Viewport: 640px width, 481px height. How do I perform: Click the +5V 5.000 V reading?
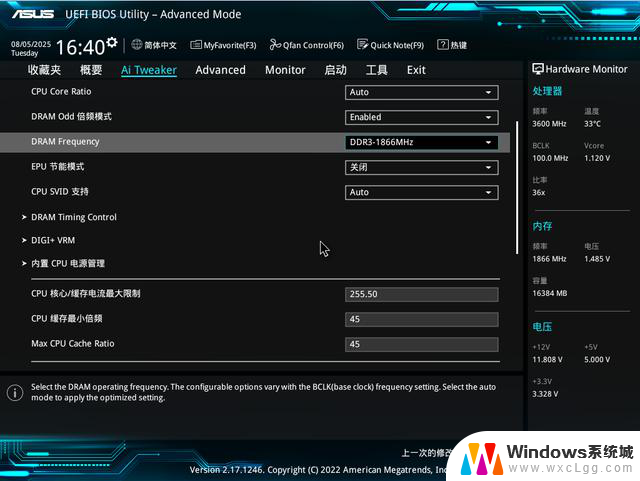coord(597,359)
